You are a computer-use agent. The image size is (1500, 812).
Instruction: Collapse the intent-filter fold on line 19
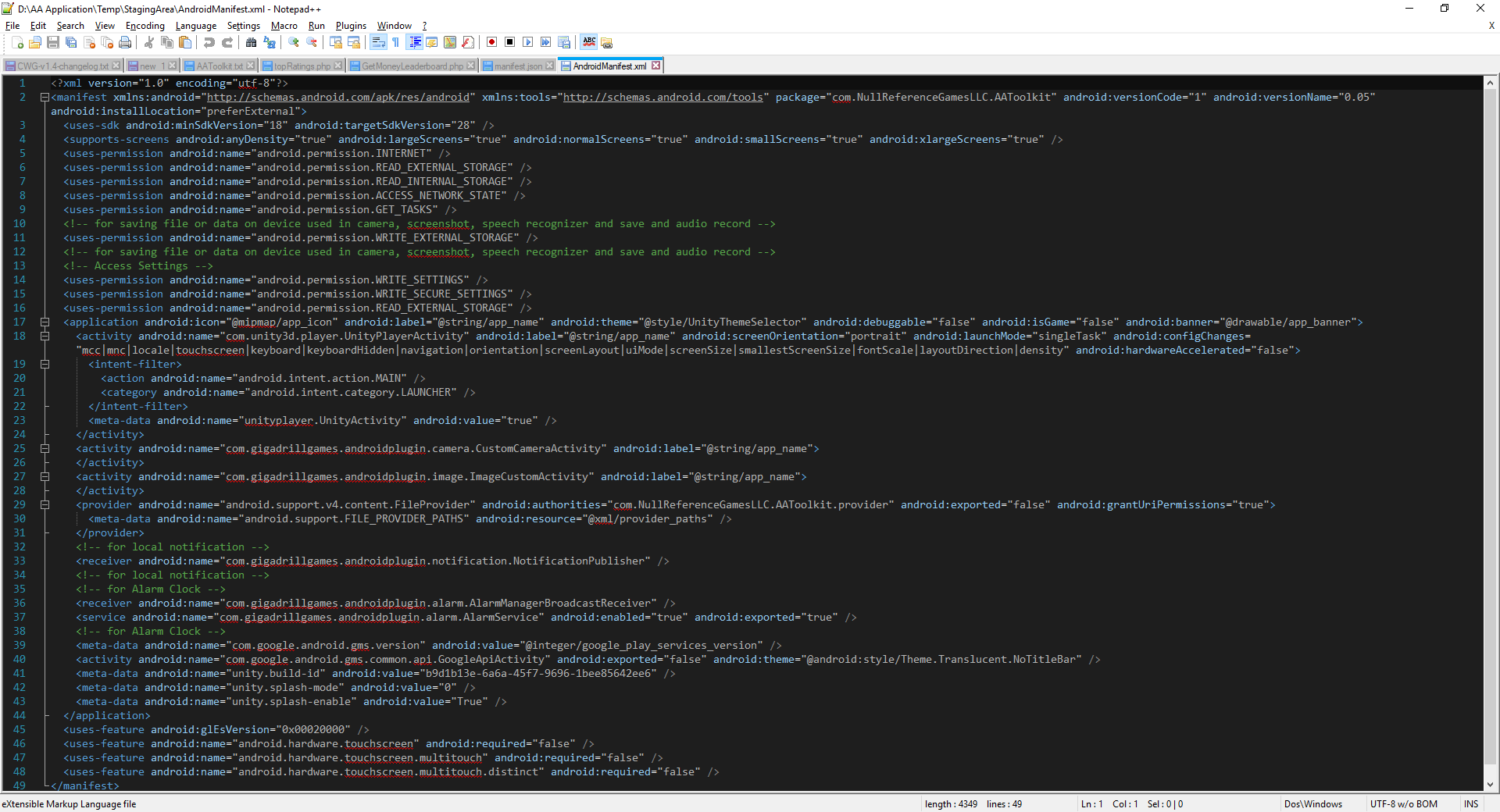pos(45,364)
